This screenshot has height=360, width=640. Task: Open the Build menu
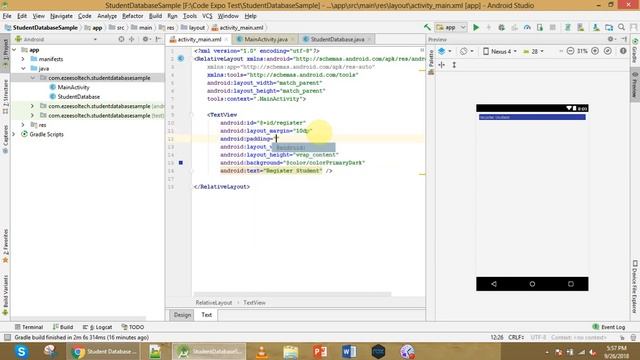coord(155,16)
